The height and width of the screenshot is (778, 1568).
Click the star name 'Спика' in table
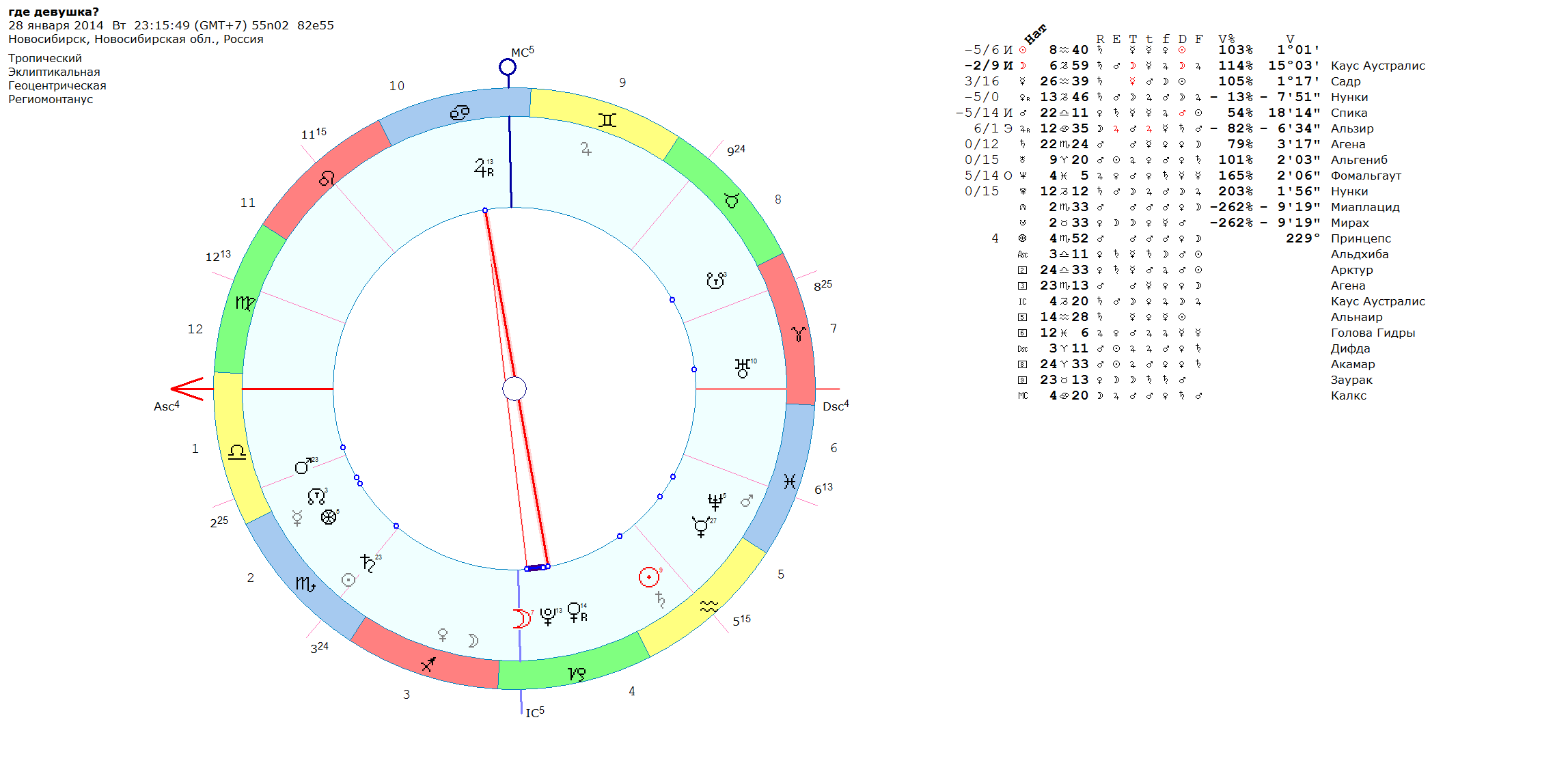1349,113
